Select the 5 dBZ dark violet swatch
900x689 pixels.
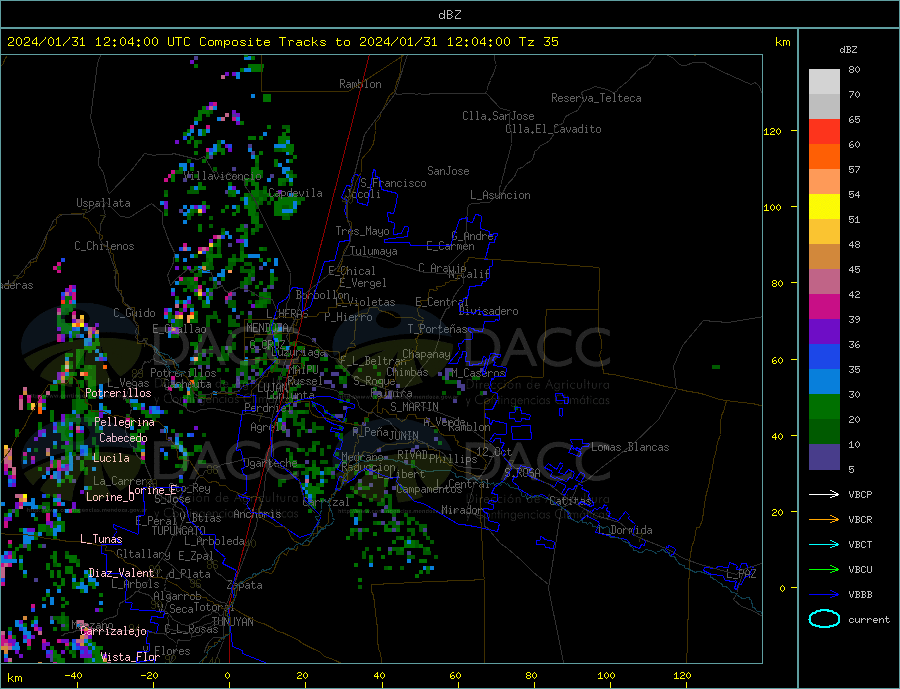(824, 457)
